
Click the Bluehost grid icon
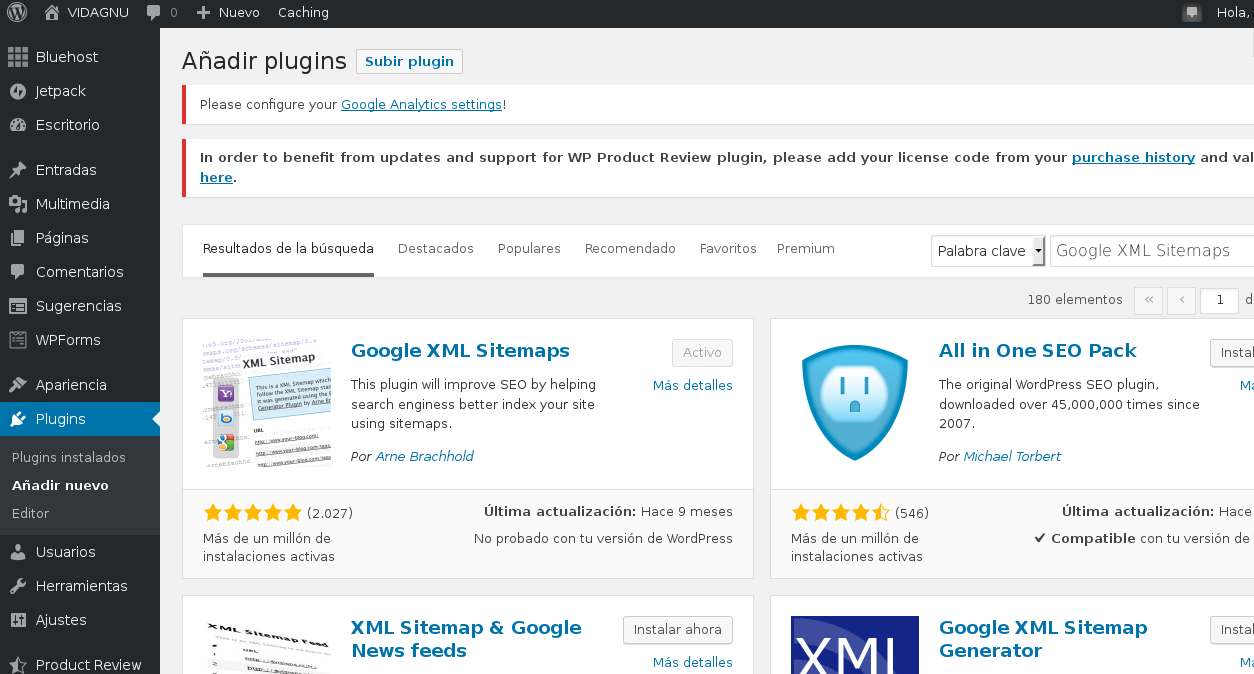tap(18, 57)
